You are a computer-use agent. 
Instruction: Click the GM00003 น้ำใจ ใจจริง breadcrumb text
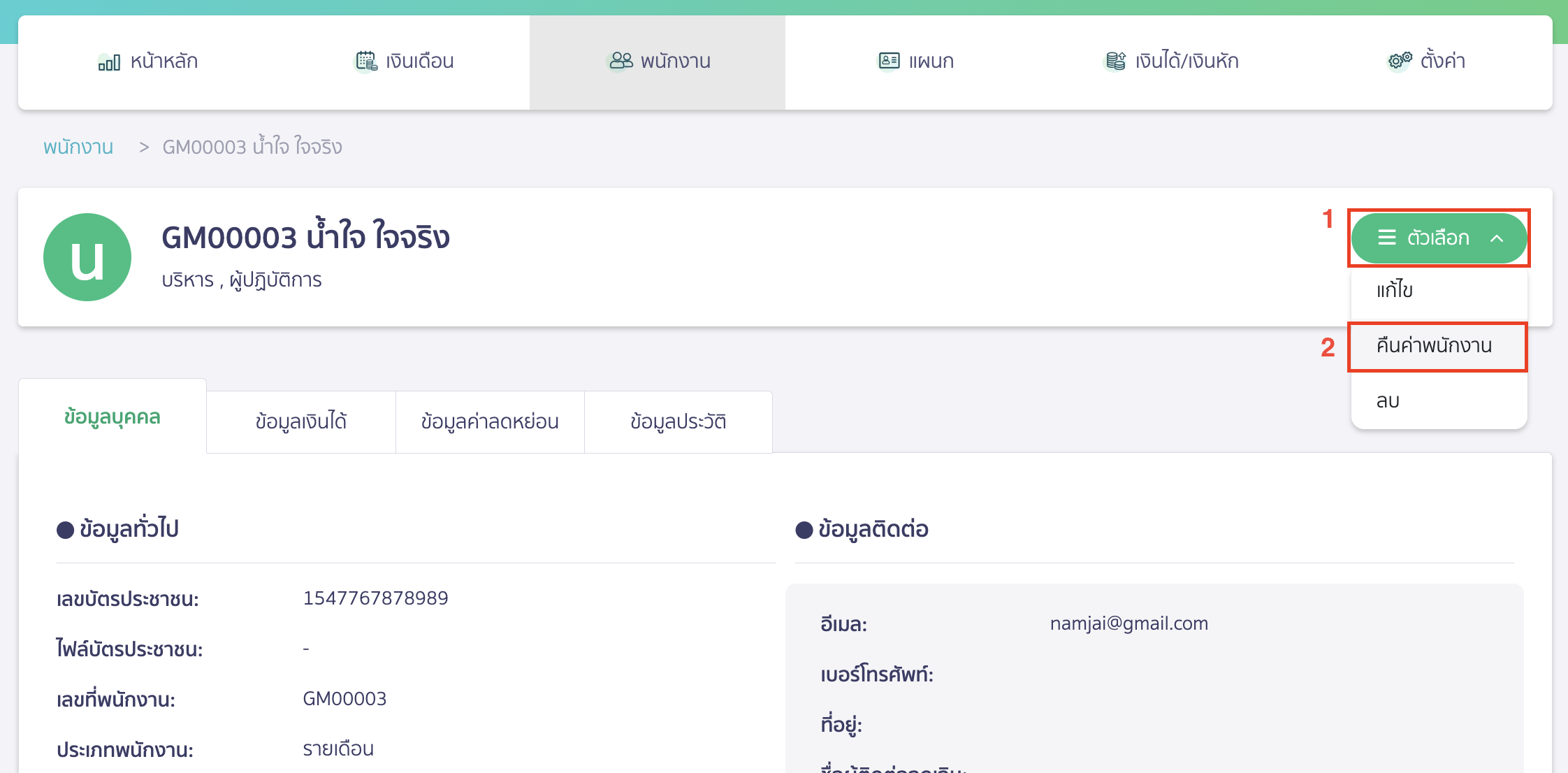(252, 147)
